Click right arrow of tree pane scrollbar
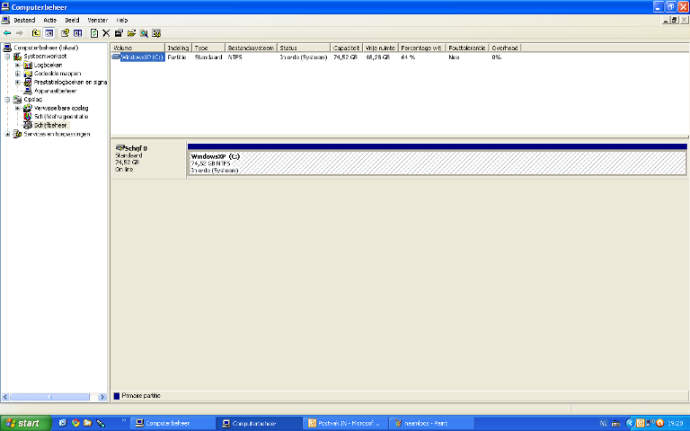This screenshot has width=690, height=431. (x=102, y=397)
